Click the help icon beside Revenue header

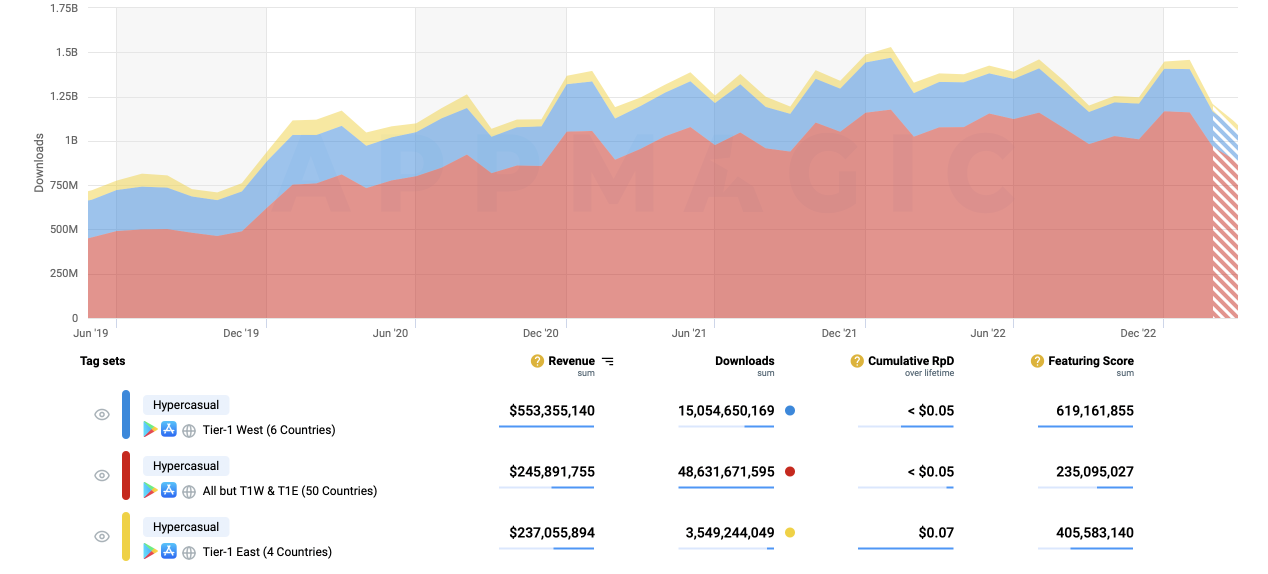point(537,361)
